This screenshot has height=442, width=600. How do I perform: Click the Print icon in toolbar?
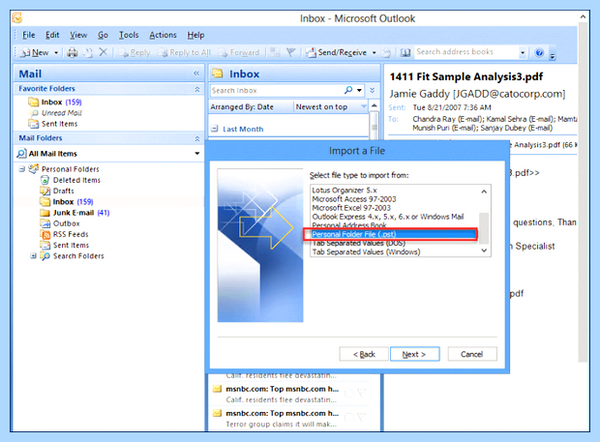pos(72,52)
